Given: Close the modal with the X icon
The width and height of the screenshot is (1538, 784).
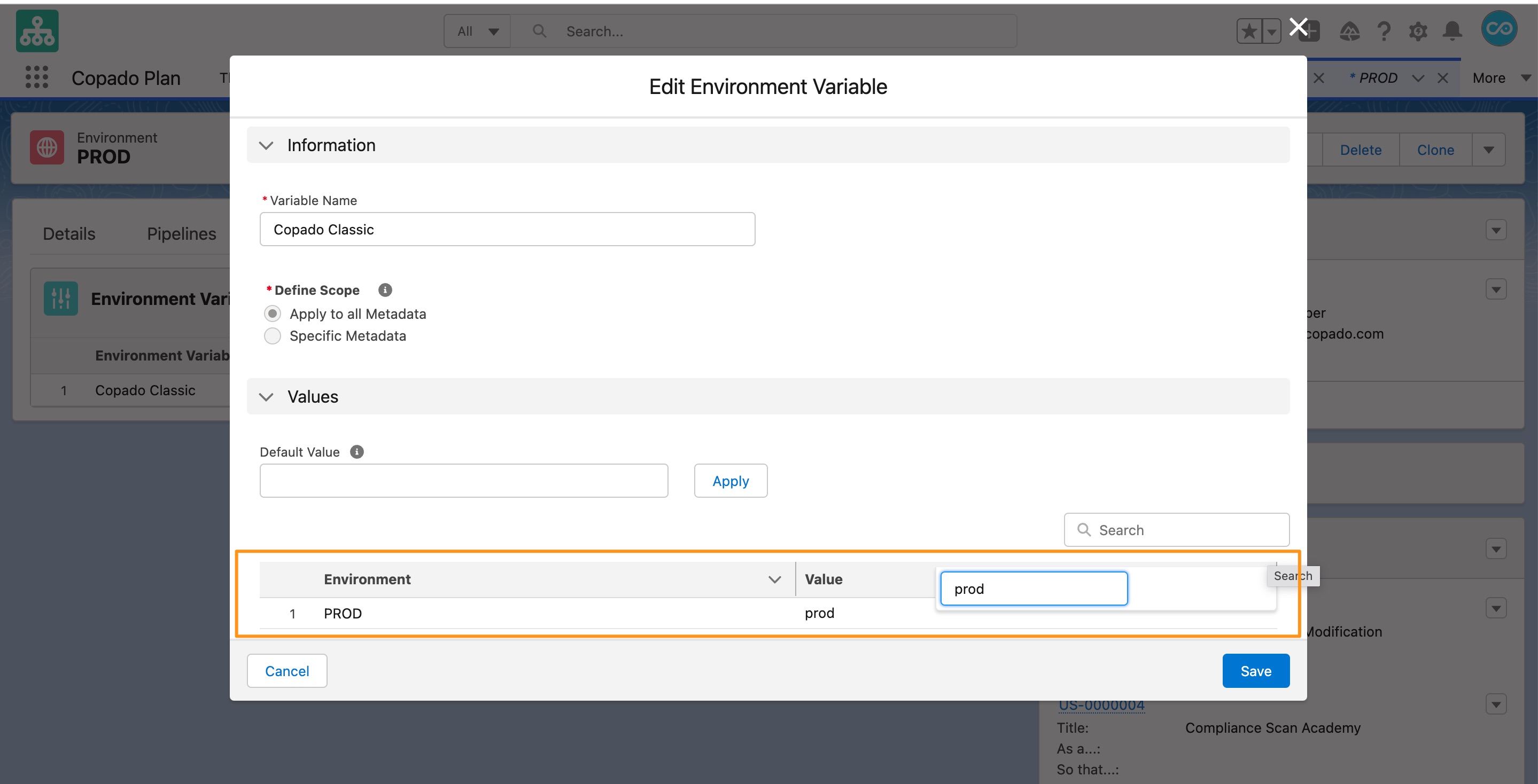Looking at the screenshot, I should click(x=1298, y=27).
